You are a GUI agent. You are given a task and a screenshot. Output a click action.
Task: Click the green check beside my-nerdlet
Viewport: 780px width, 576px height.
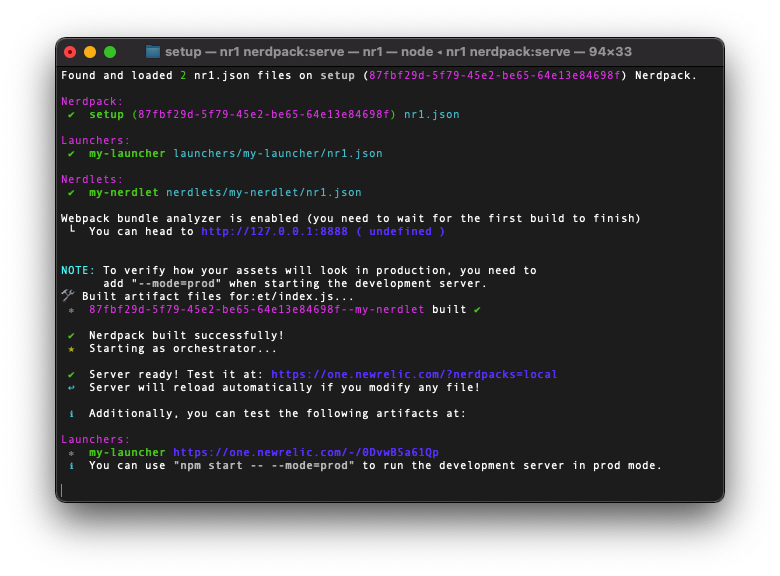tap(71, 192)
